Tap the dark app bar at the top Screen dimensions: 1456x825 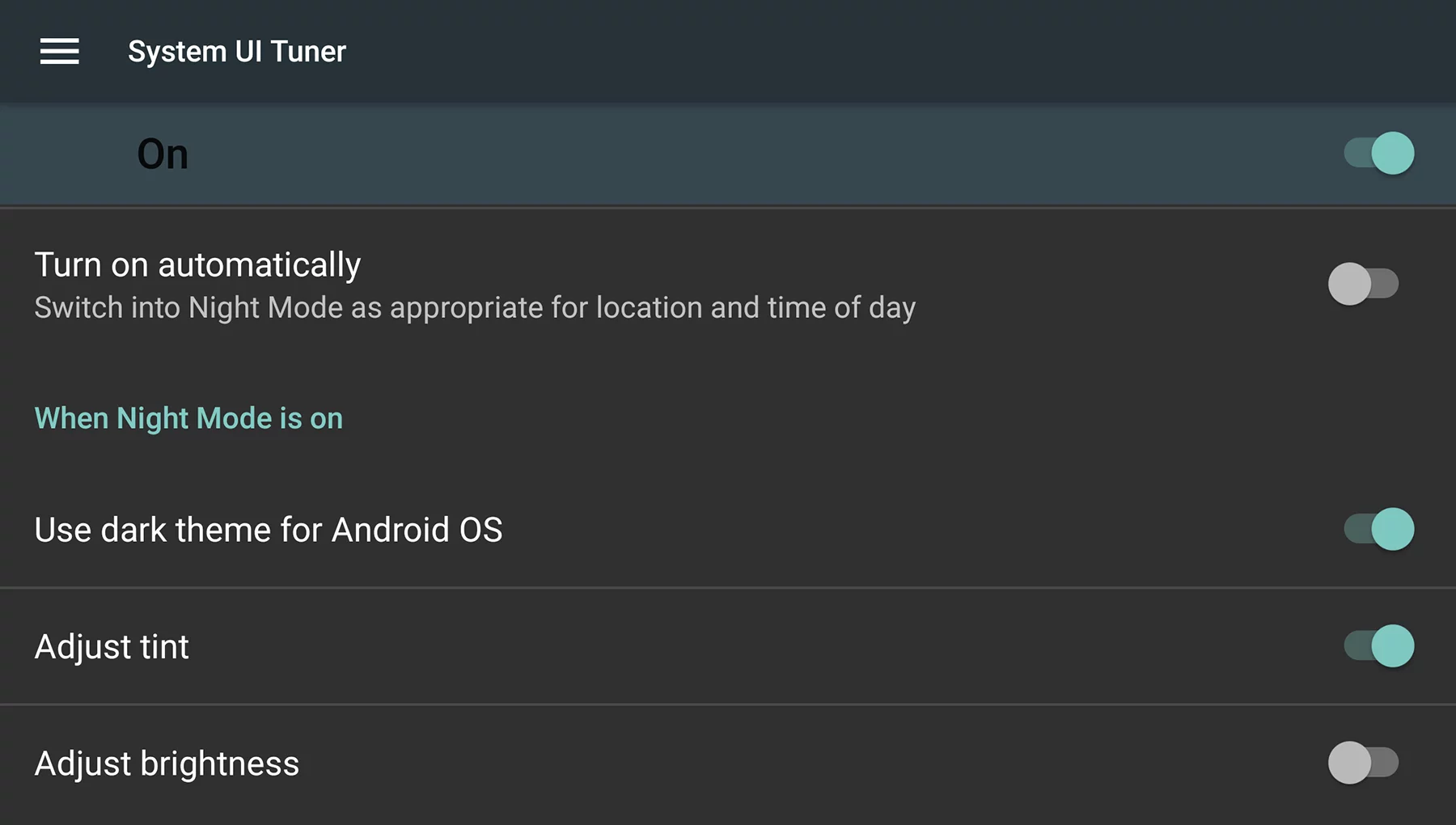(x=728, y=51)
